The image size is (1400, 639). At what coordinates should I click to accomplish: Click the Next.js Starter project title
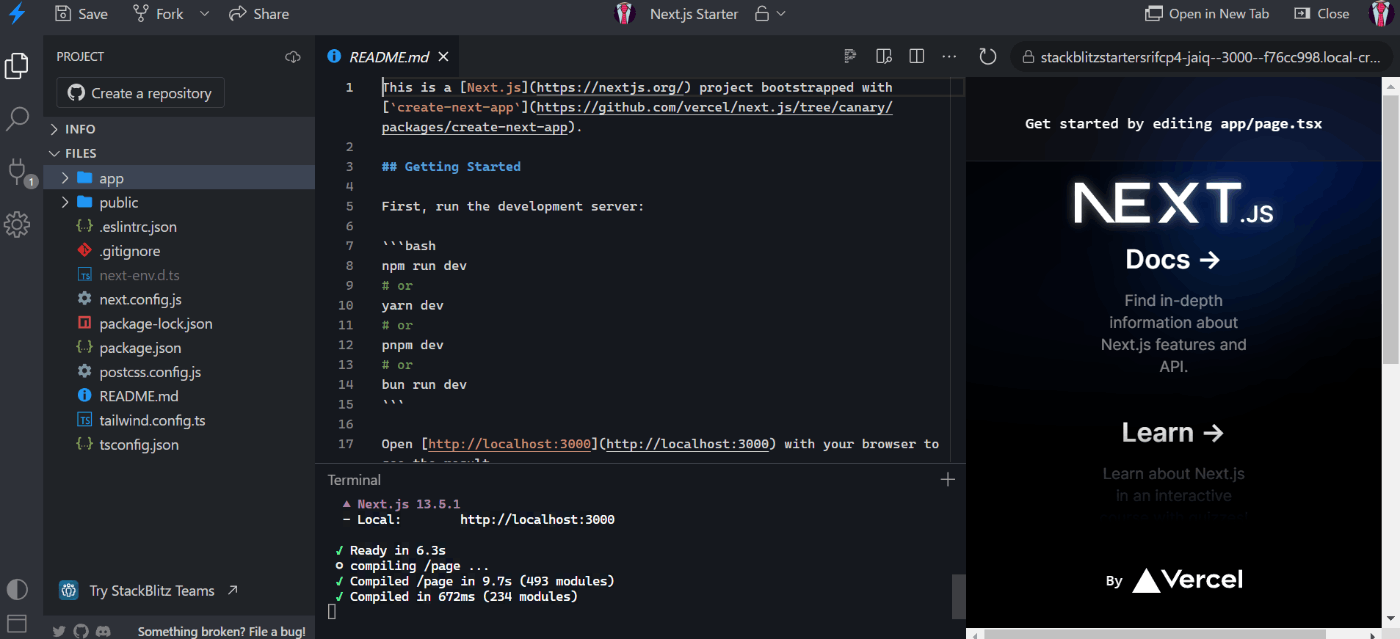[x=694, y=14]
